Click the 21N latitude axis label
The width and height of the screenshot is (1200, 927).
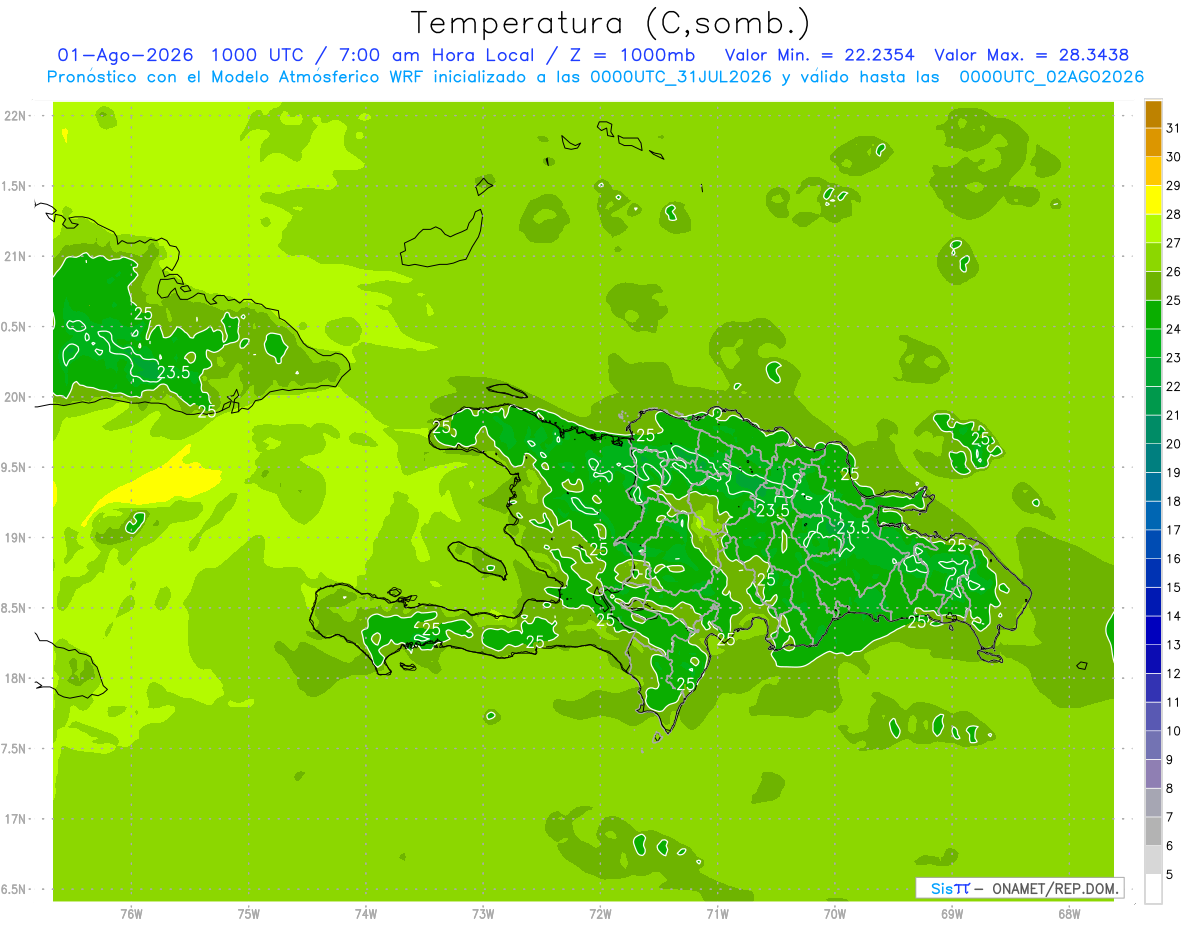click(15, 256)
